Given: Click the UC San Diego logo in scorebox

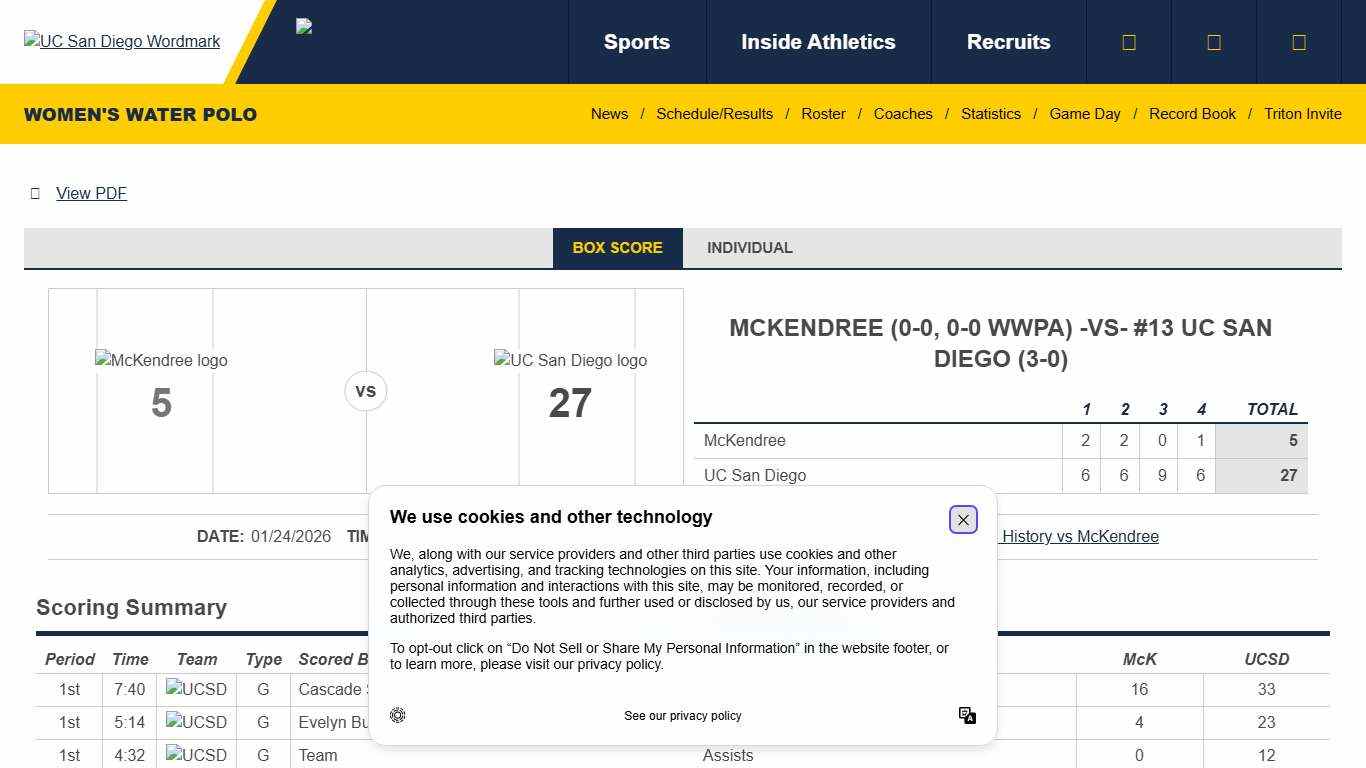Looking at the screenshot, I should [570, 360].
